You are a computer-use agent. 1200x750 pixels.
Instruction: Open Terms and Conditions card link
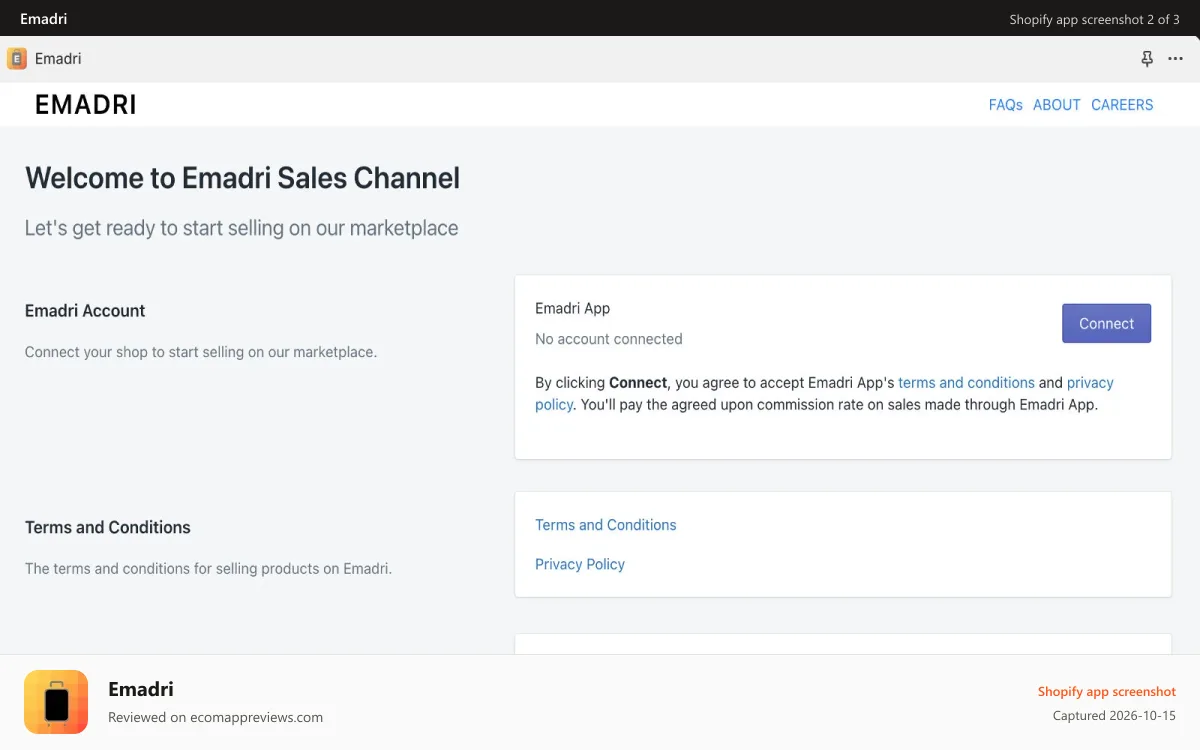click(606, 525)
